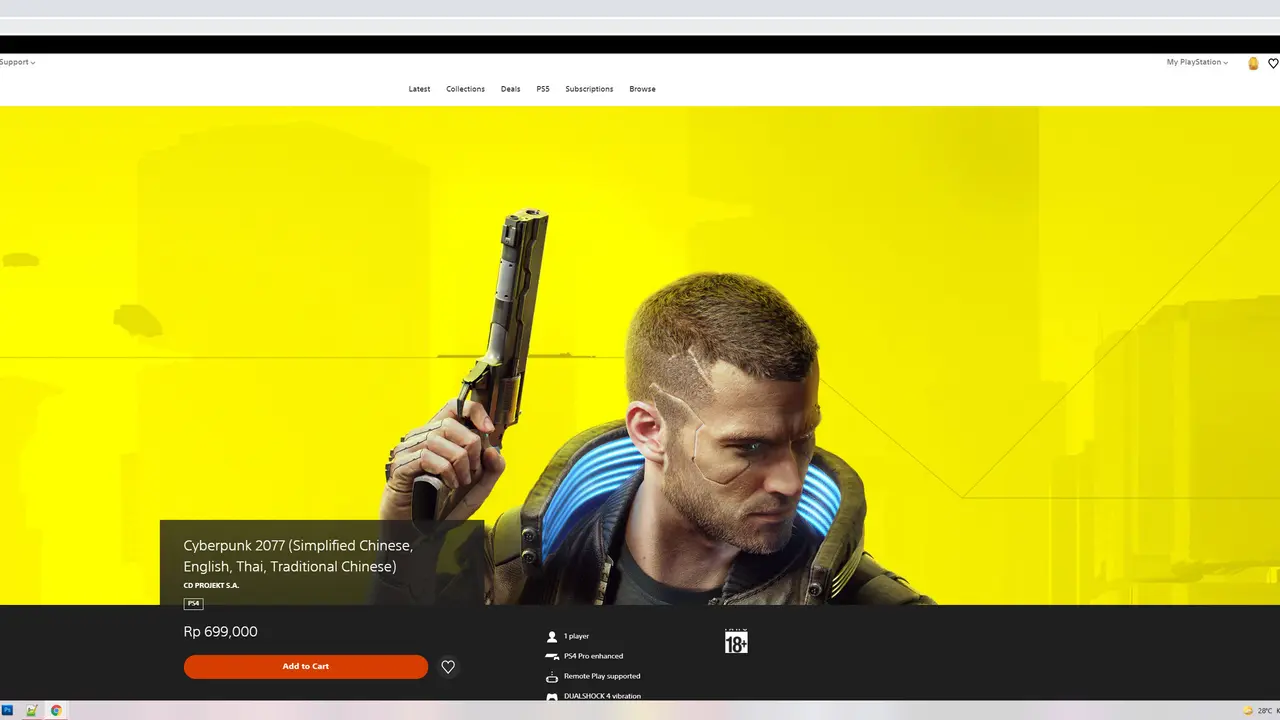Open the Collections store tab
The width and height of the screenshot is (1280, 720).
click(x=465, y=89)
